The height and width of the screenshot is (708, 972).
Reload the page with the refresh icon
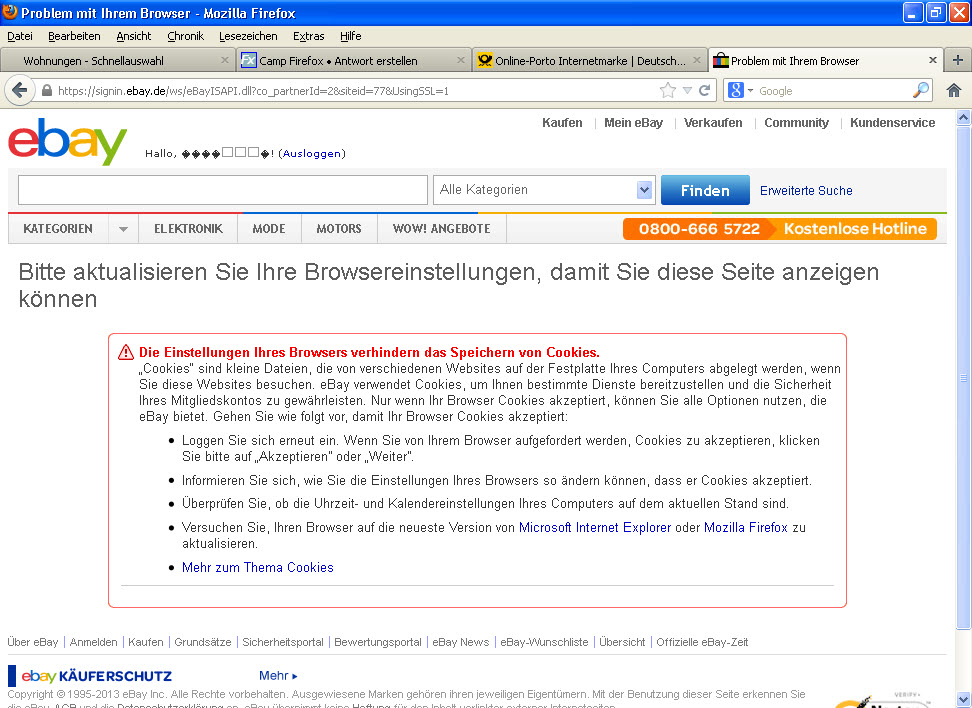tap(704, 91)
